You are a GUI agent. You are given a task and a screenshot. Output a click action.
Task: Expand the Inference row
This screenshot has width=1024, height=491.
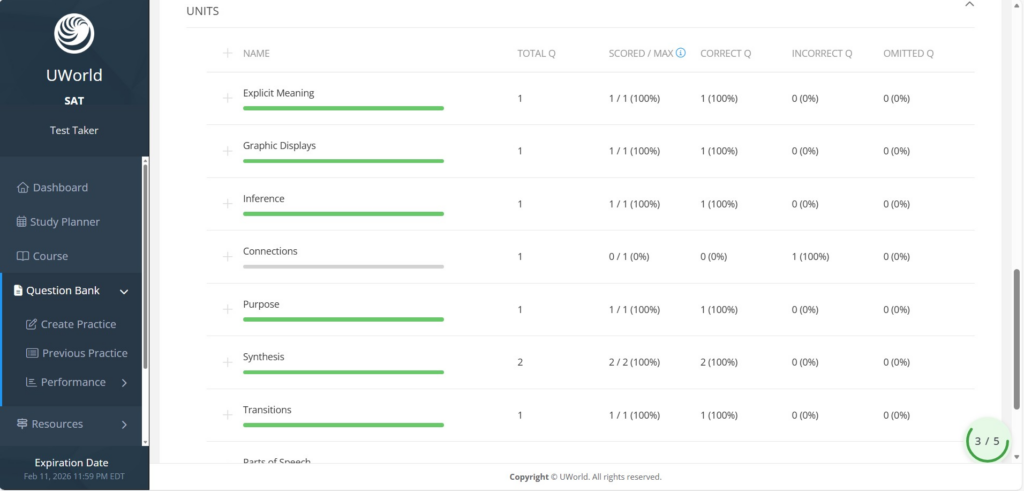coord(227,204)
